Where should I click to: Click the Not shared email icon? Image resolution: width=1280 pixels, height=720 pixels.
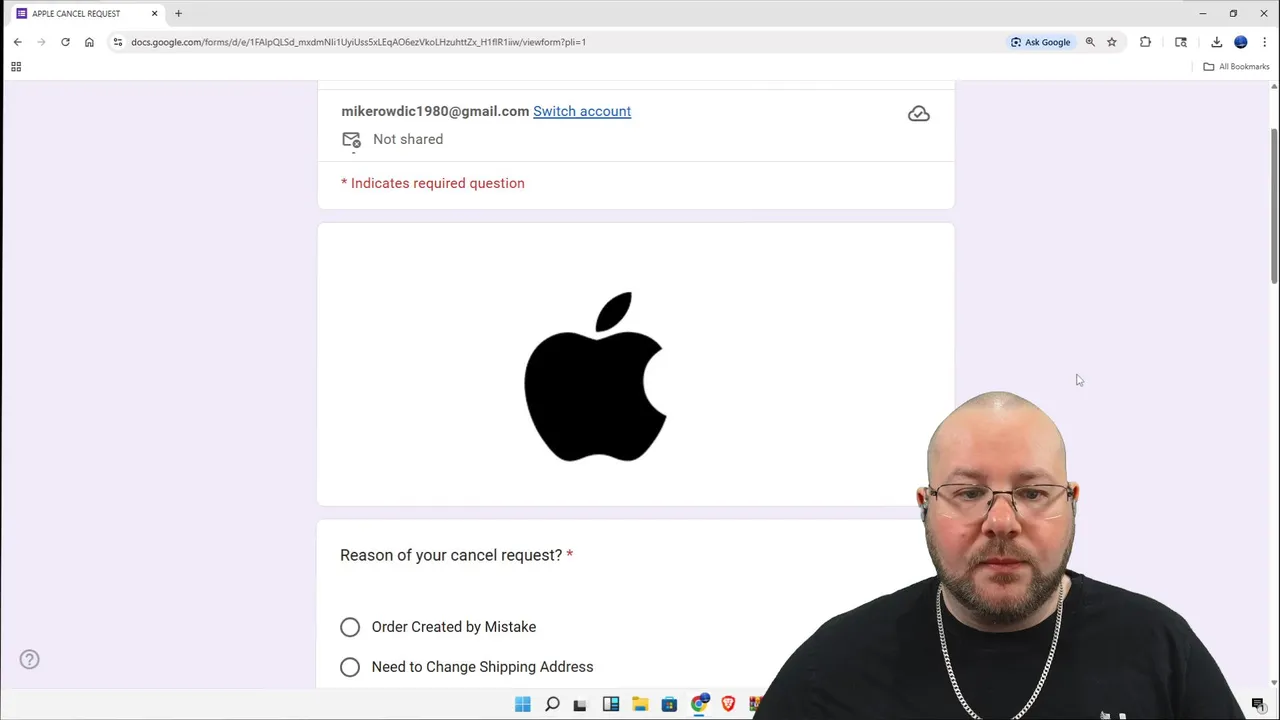coord(351,140)
